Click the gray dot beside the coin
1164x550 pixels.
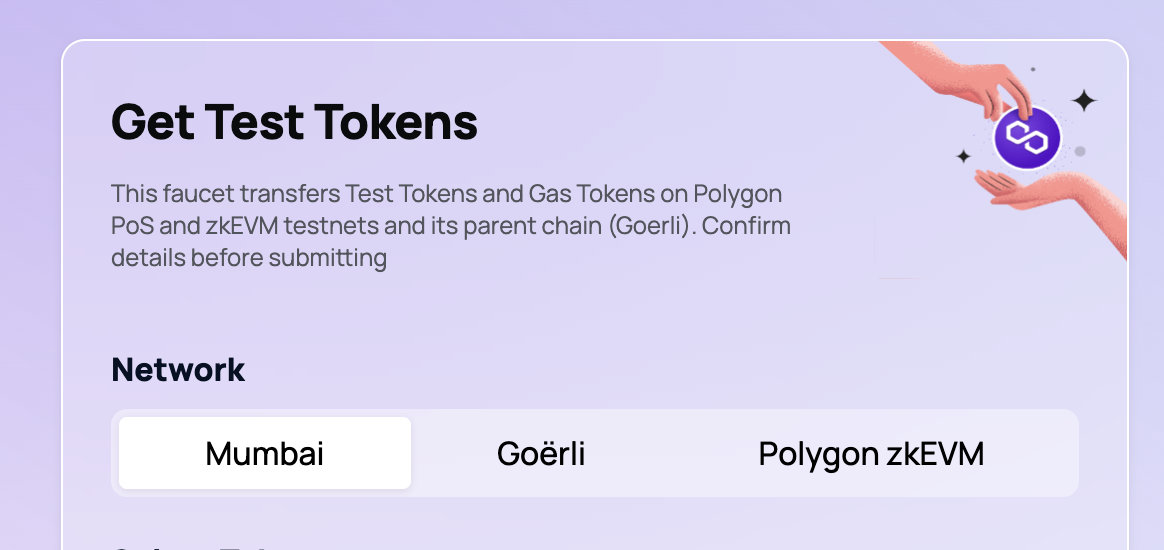coord(1080,151)
